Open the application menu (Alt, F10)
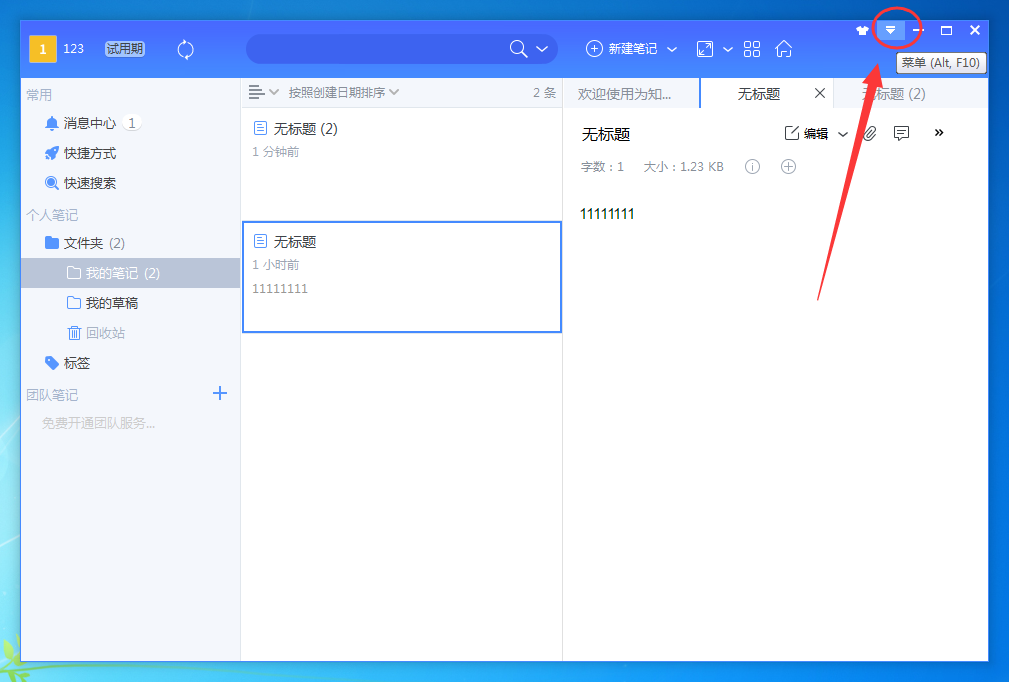 [890, 30]
